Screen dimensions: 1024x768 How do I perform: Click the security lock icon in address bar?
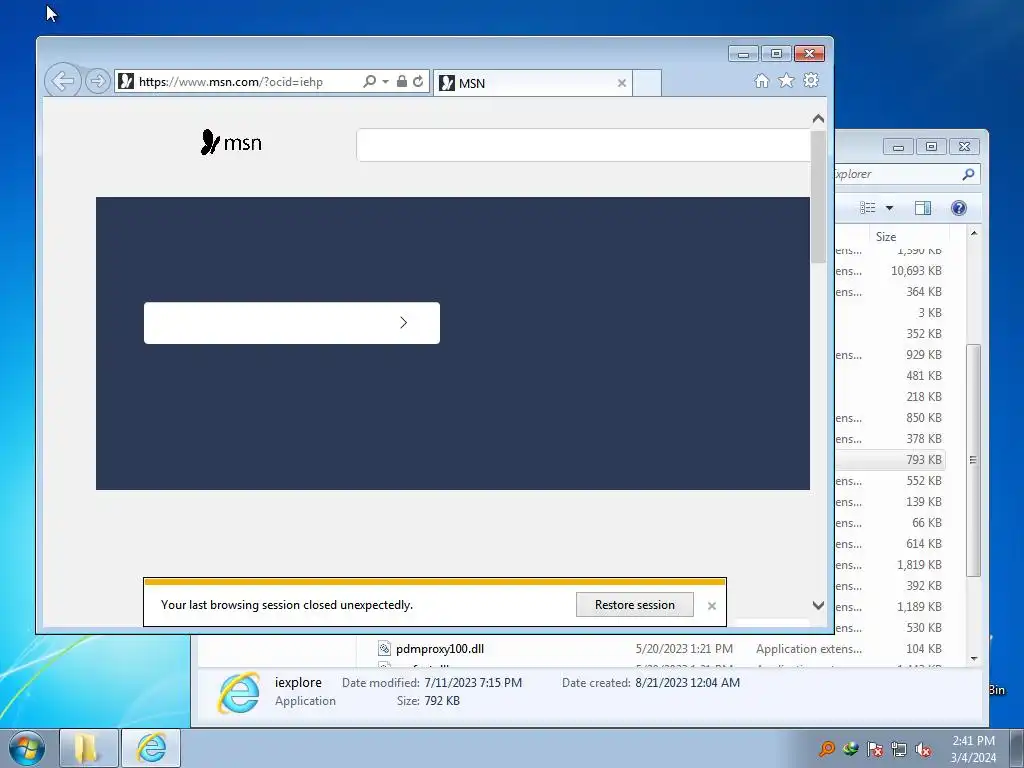(402, 82)
